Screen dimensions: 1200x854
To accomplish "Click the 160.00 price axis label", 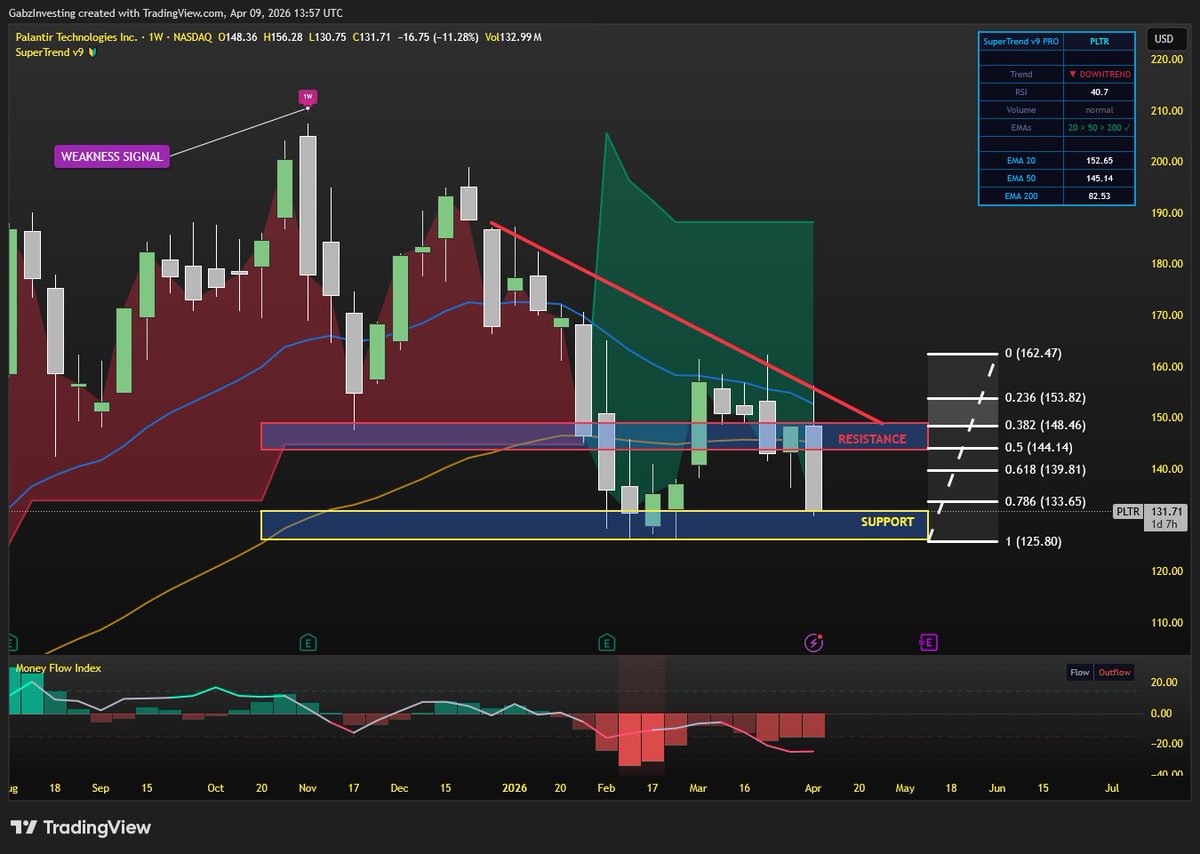I will [x=1166, y=367].
